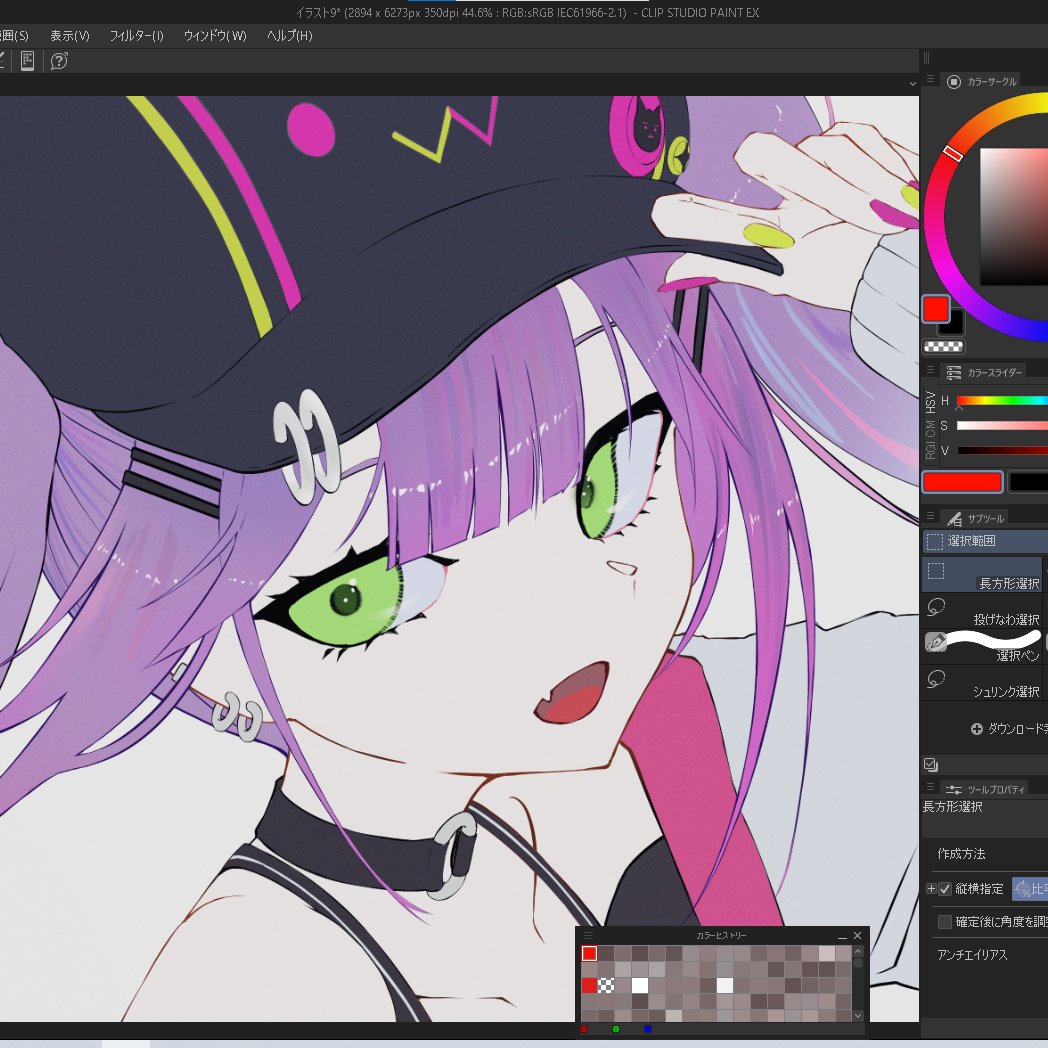The image size is (1048, 1048).
Task: Switch to the ツールプロパティ tab
Action: coord(985,789)
